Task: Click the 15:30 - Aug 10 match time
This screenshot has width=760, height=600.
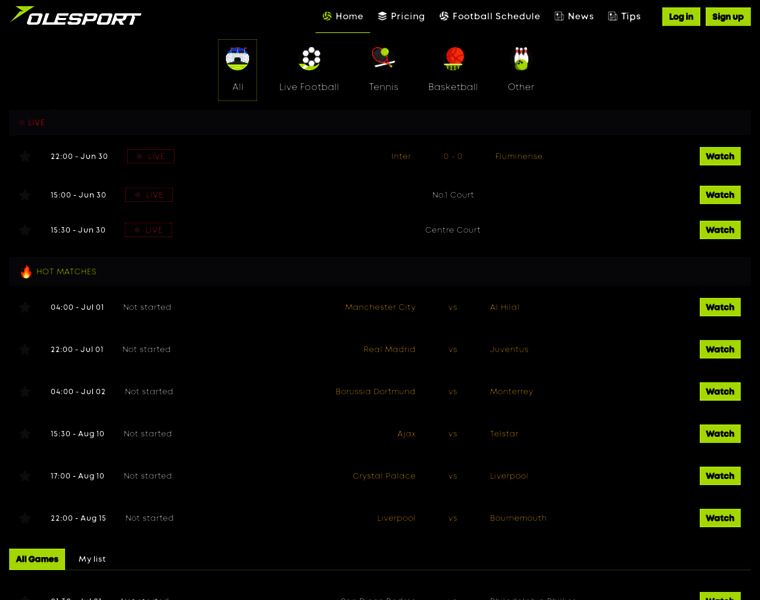Action: (x=78, y=434)
